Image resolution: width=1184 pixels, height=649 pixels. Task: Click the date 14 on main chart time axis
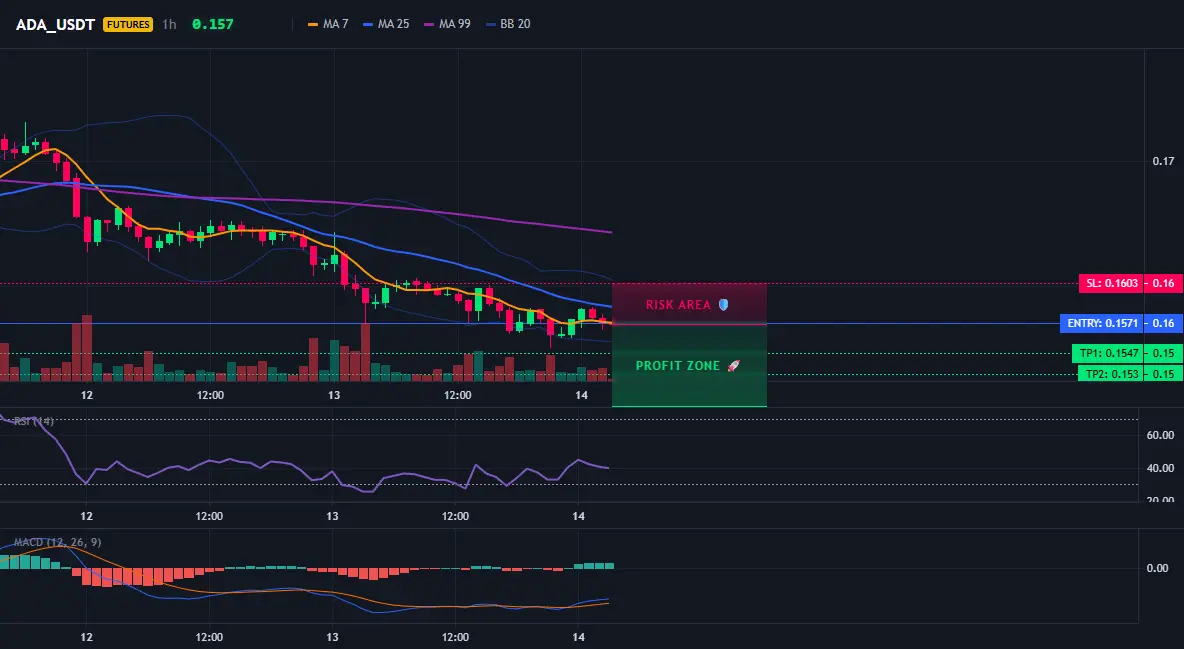pos(581,395)
